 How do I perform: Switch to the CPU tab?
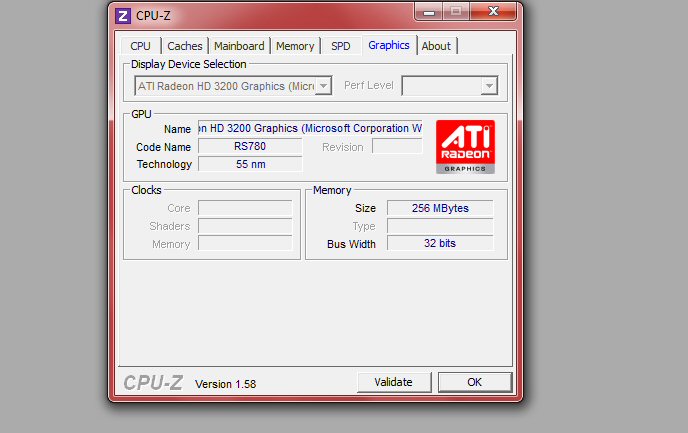(140, 46)
